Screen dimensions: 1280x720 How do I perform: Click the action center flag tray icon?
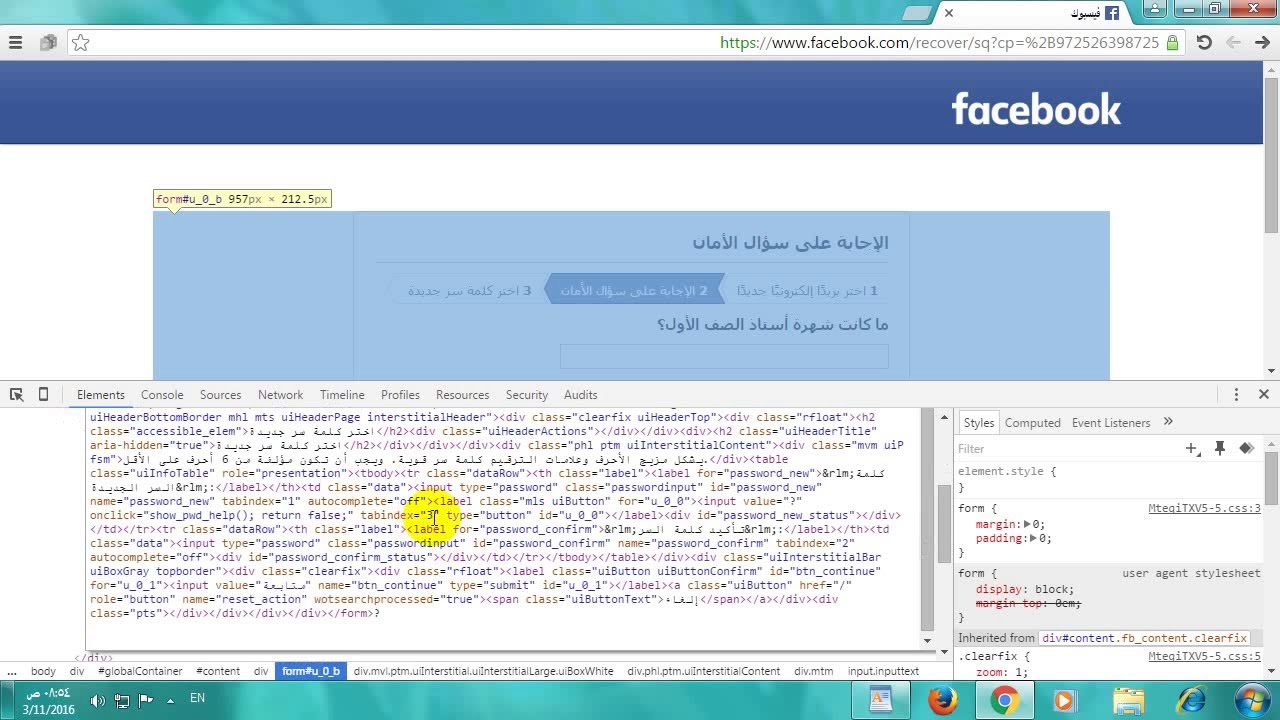pos(146,700)
